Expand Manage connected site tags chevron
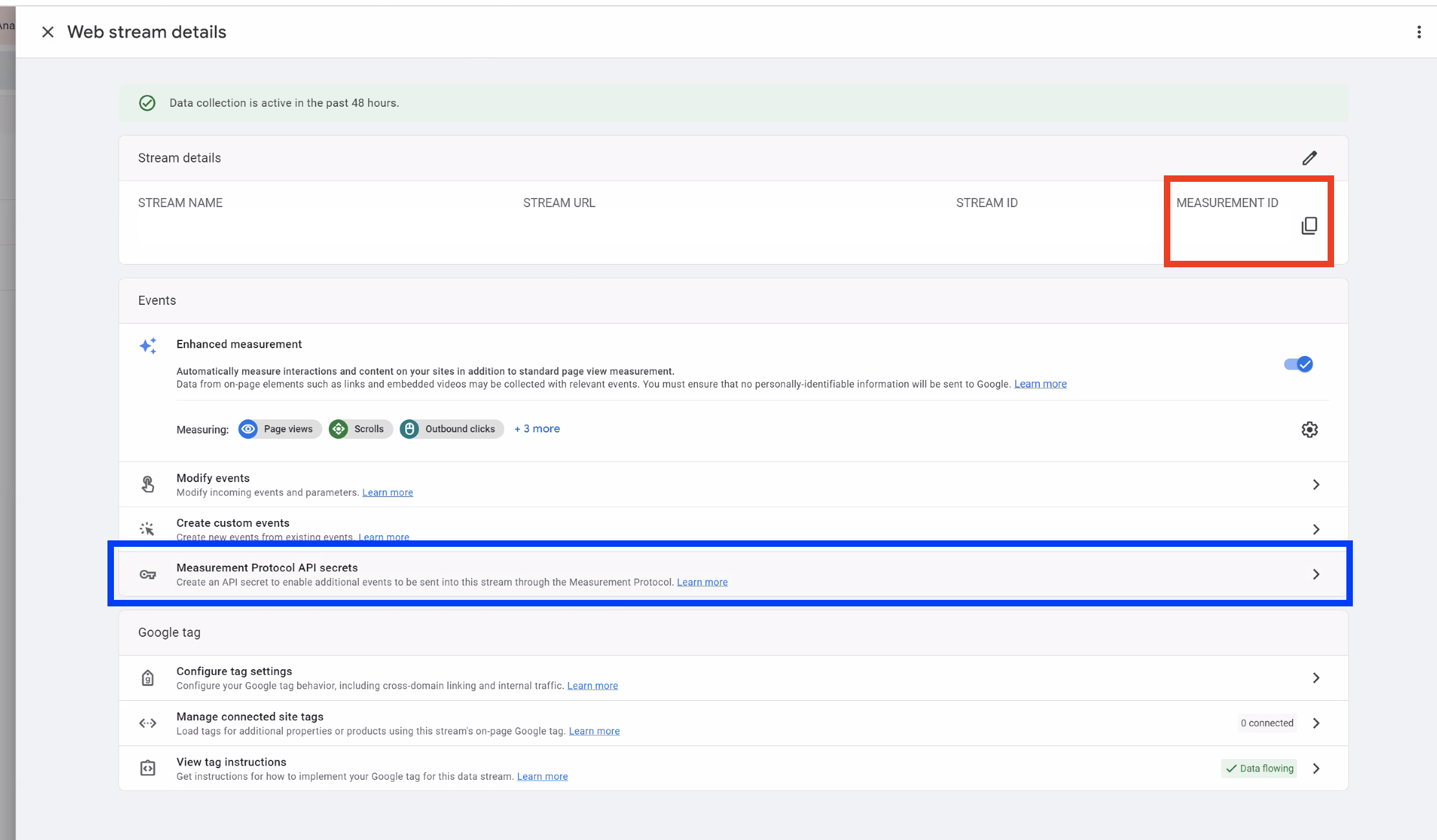The width and height of the screenshot is (1437, 840). pyautogui.click(x=1316, y=724)
